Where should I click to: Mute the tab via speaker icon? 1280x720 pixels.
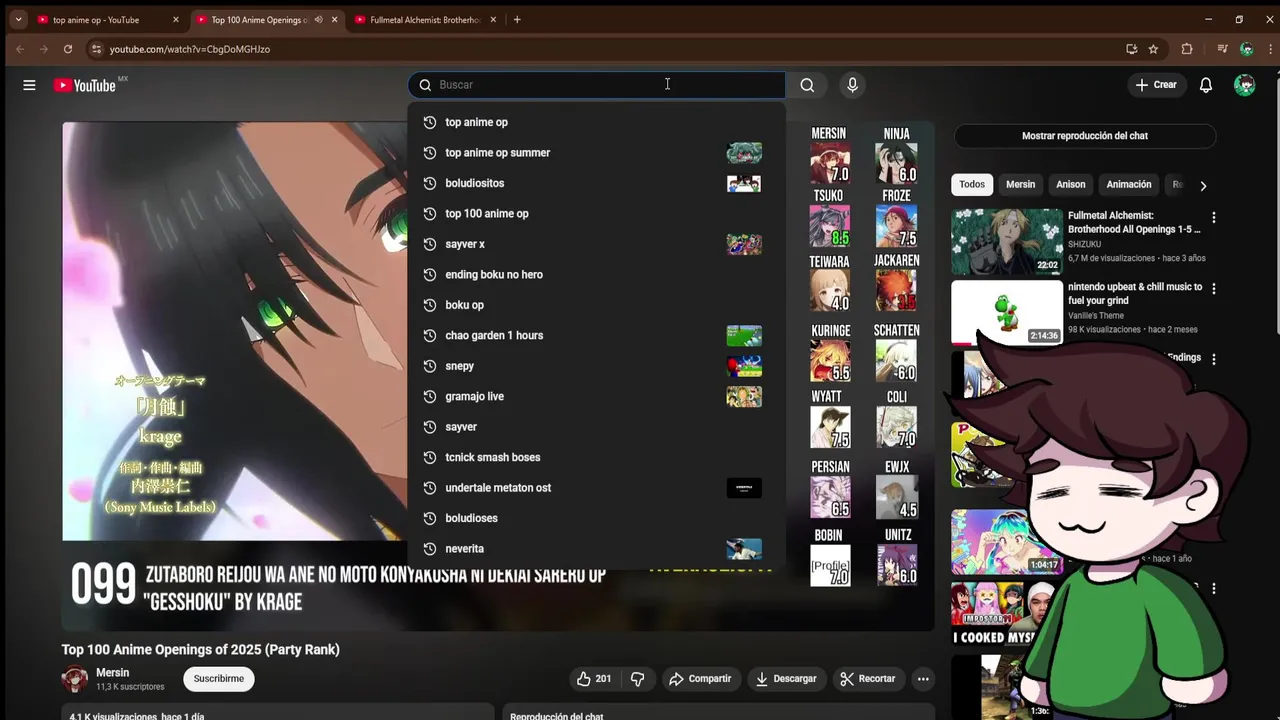pyautogui.click(x=318, y=20)
